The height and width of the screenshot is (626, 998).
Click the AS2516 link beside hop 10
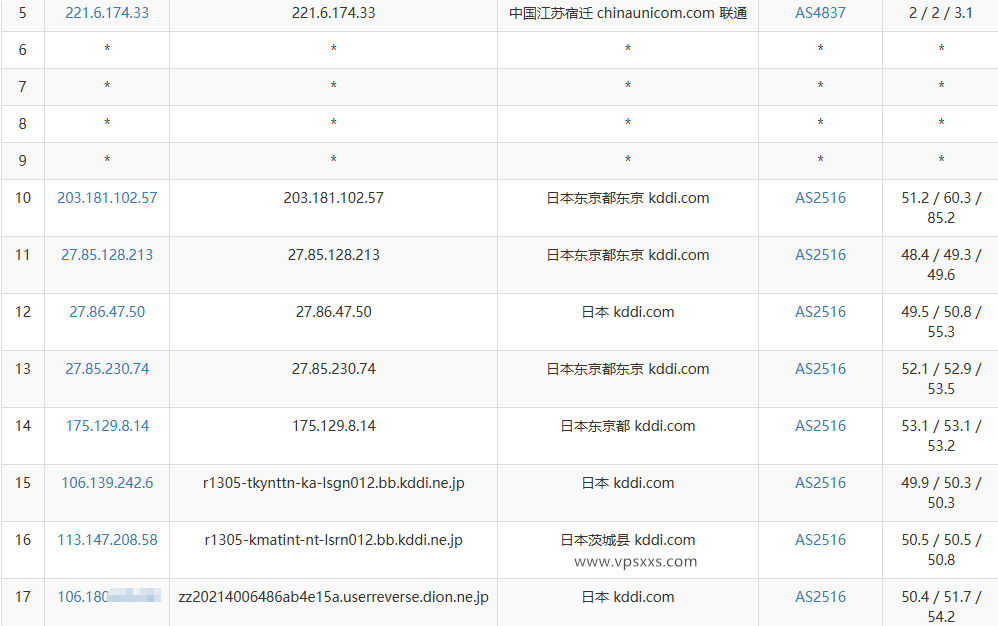(x=820, y=197)
